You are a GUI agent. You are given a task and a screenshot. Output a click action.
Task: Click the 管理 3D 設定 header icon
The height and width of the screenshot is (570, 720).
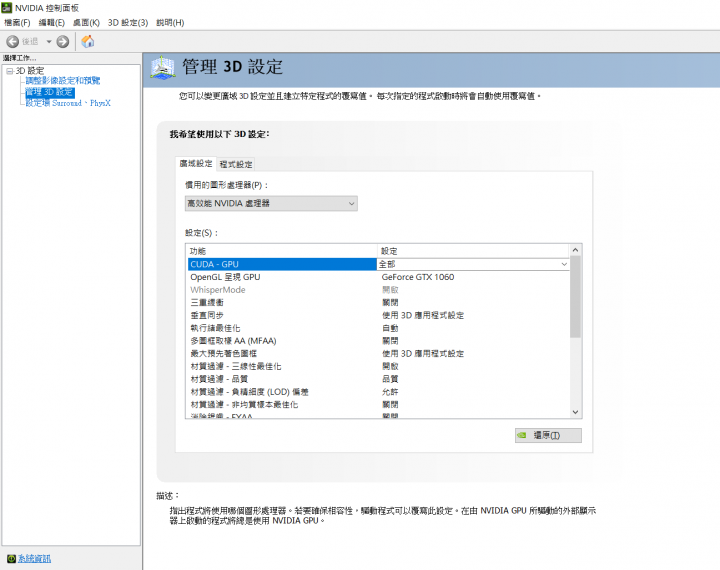tap(163, 68)
